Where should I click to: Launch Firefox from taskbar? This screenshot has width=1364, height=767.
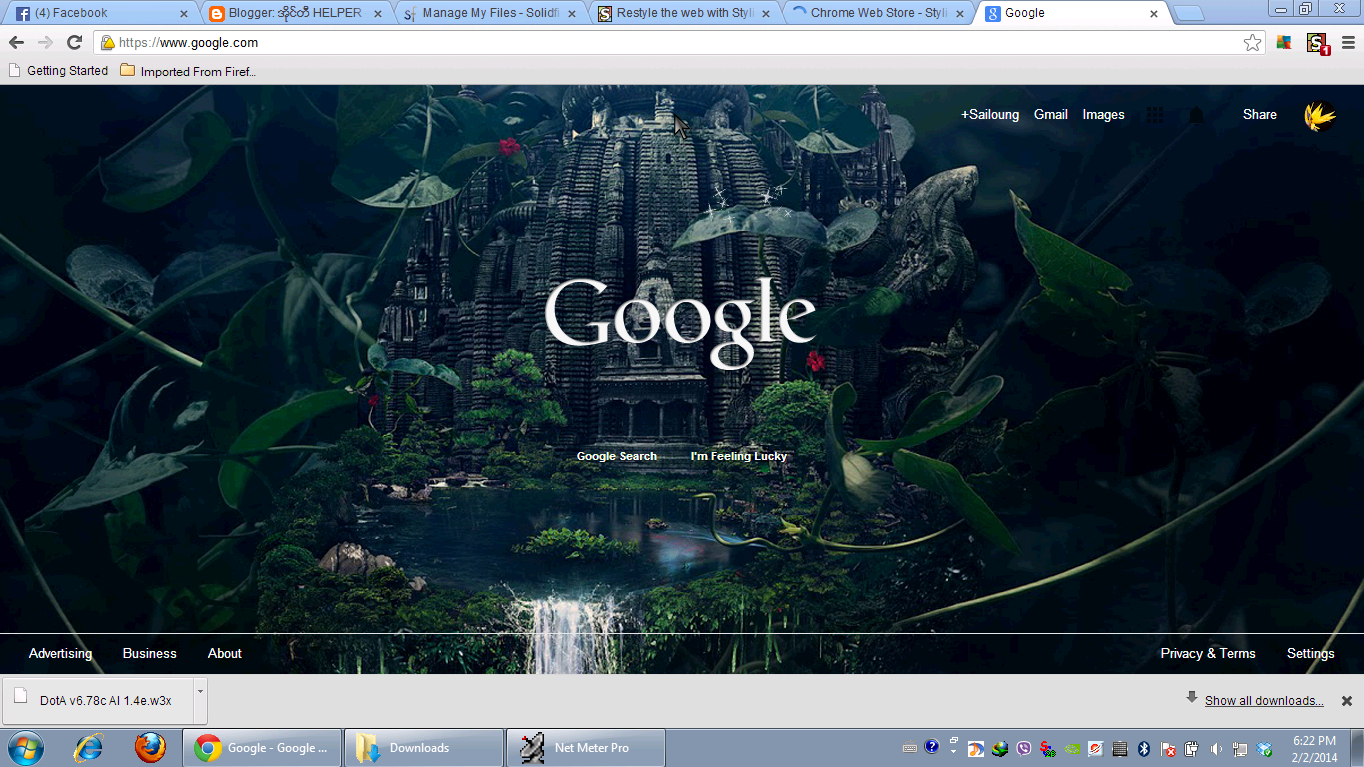[150, 747]
